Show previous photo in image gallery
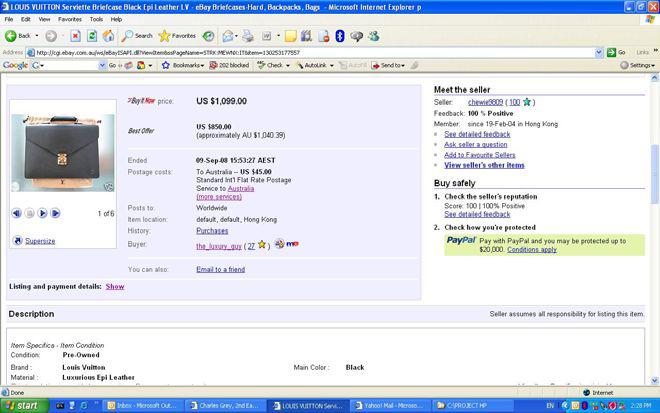The width and height of the screenshot is (660, 413). tap(17, 213)
